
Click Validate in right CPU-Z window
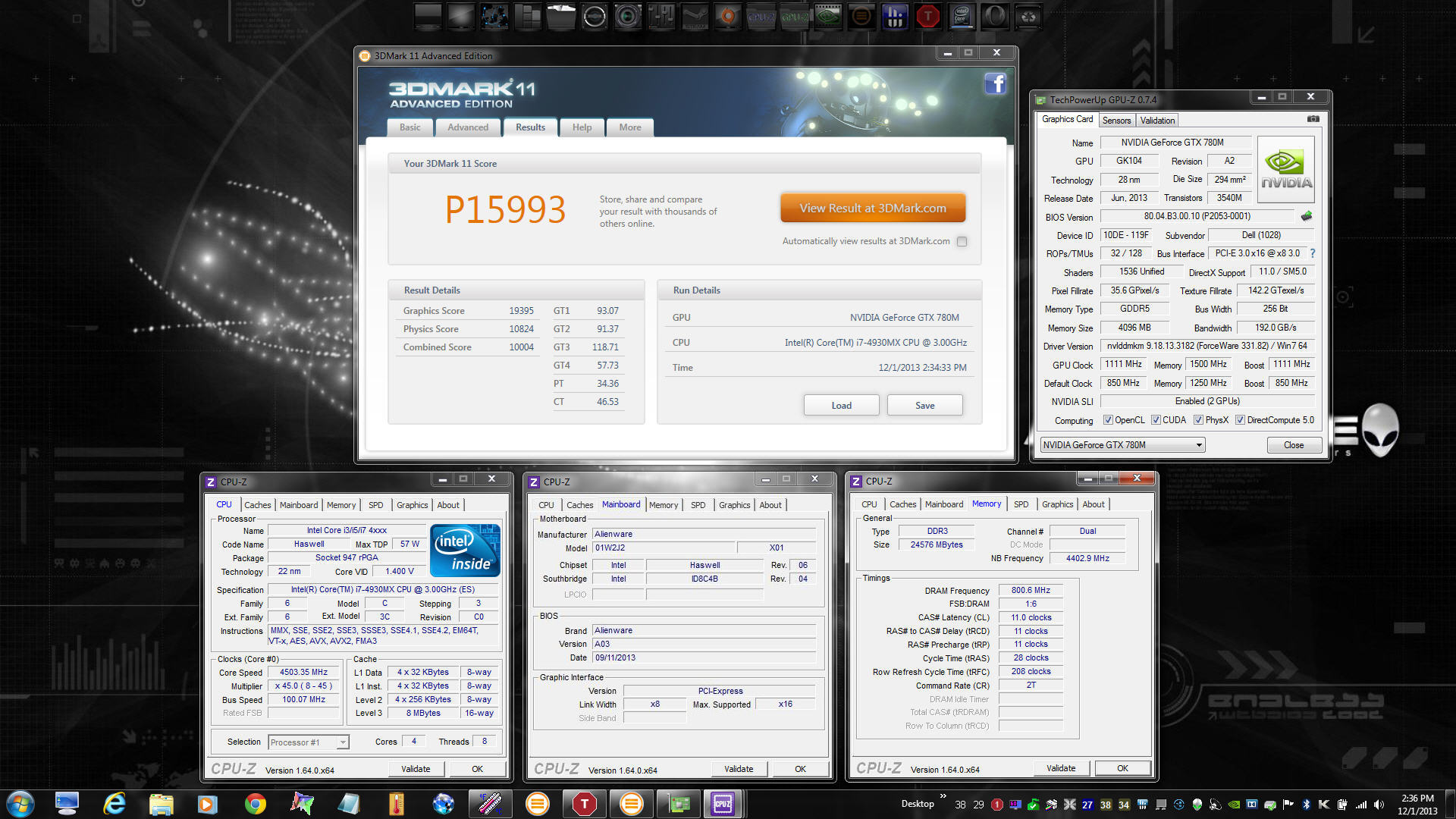1061,768
